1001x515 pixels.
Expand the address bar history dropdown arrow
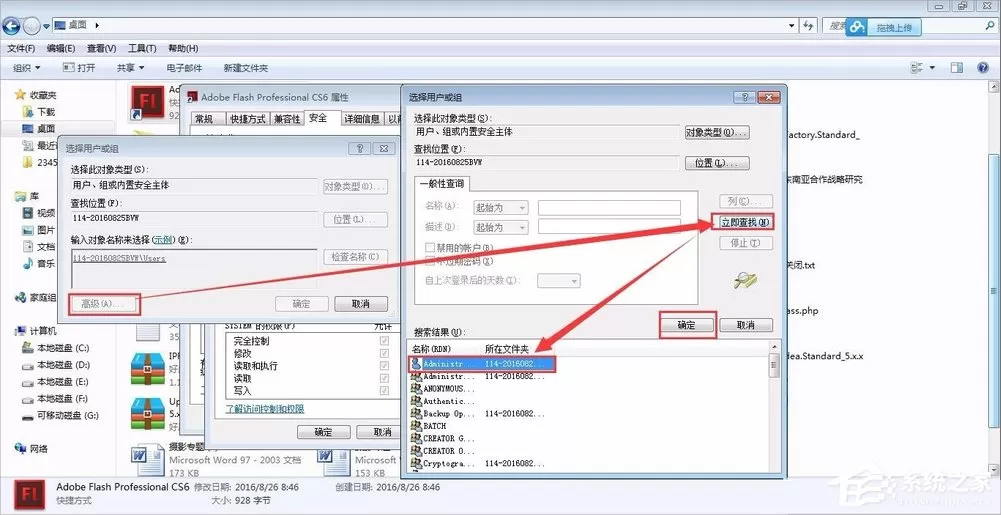point(792,26)
